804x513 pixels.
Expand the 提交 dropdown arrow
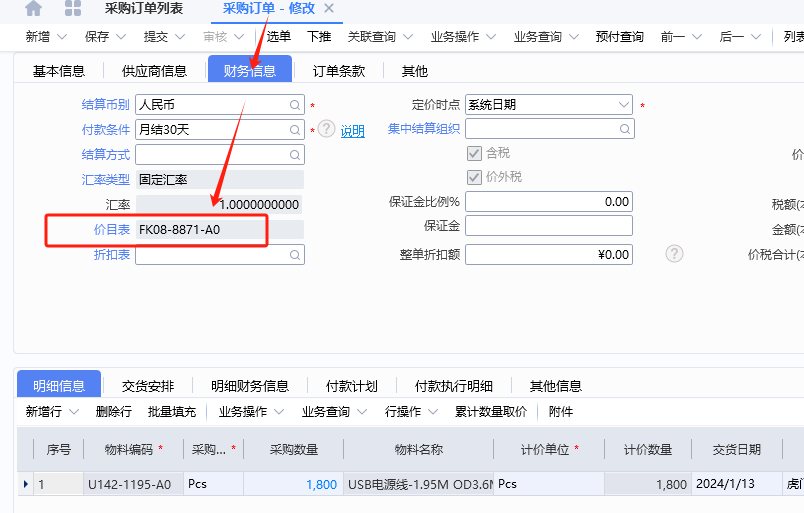click(x=180, y=37)
